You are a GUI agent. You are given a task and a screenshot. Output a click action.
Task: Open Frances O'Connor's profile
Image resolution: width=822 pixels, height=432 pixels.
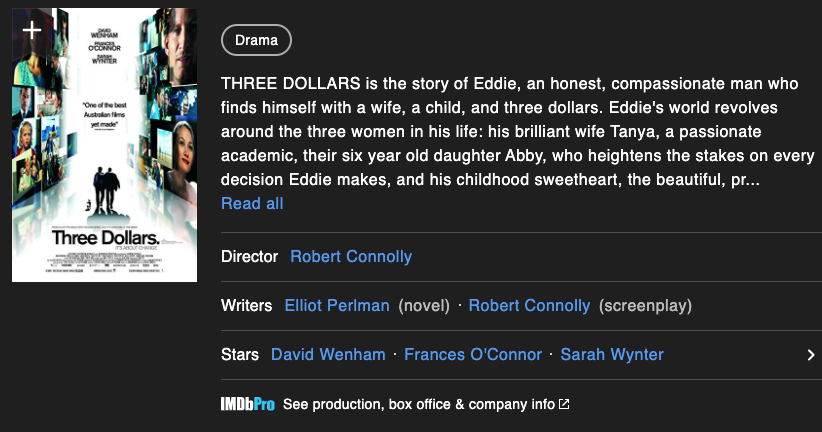tap(473, 354)
